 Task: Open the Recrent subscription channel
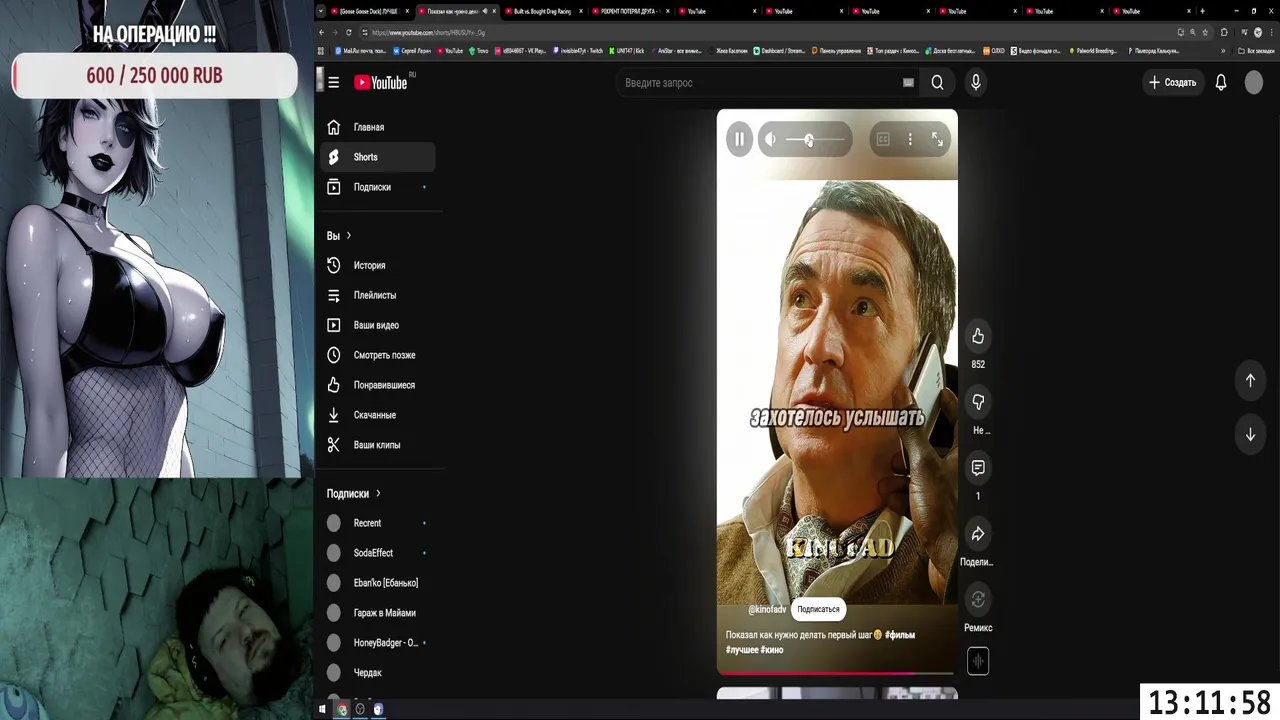[377, 523]
